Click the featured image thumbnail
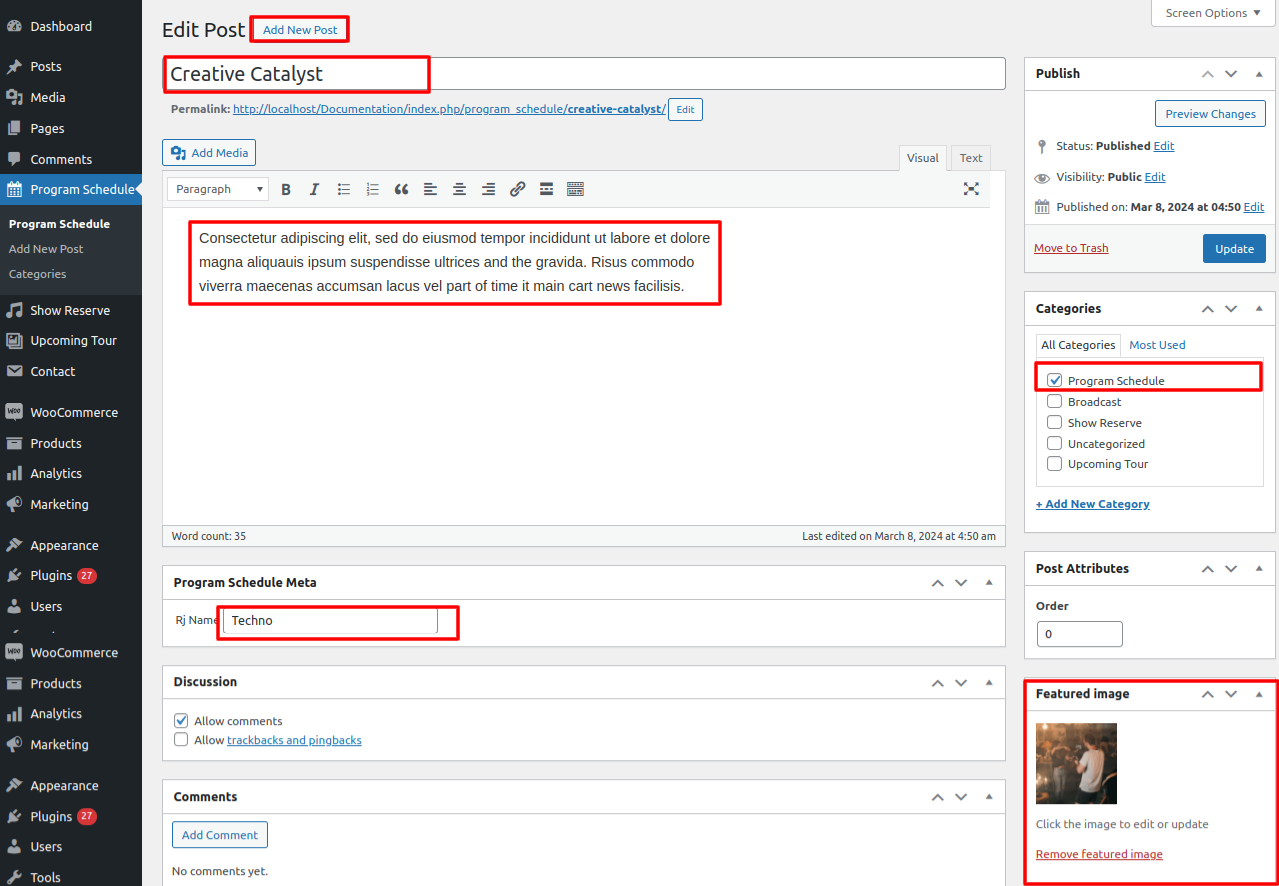1279x886 pixels. (1076, 763)
